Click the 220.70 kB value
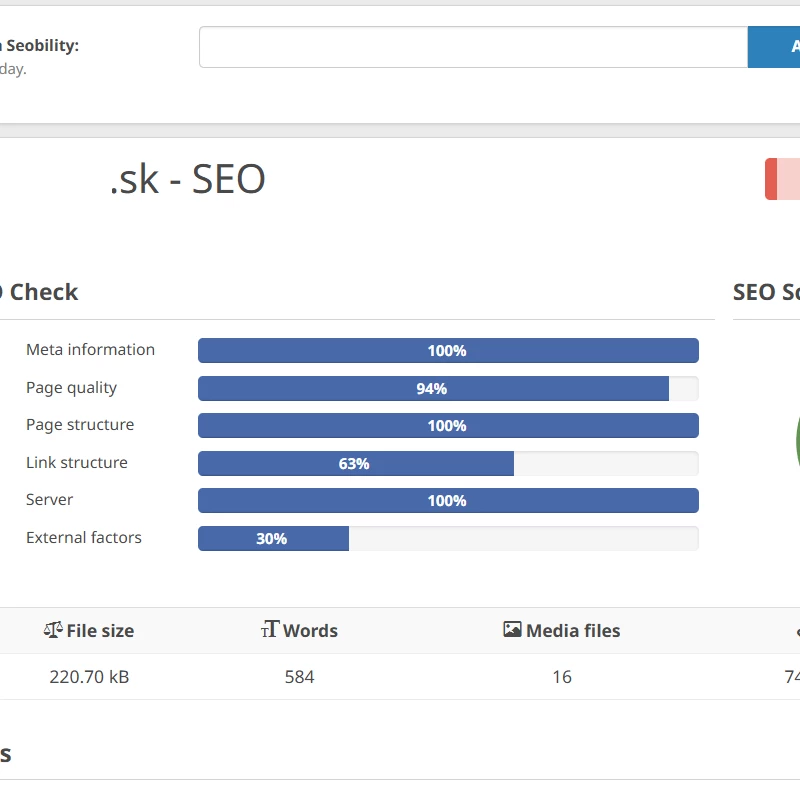This screenshot has height=788, width=800. point(89,677)
